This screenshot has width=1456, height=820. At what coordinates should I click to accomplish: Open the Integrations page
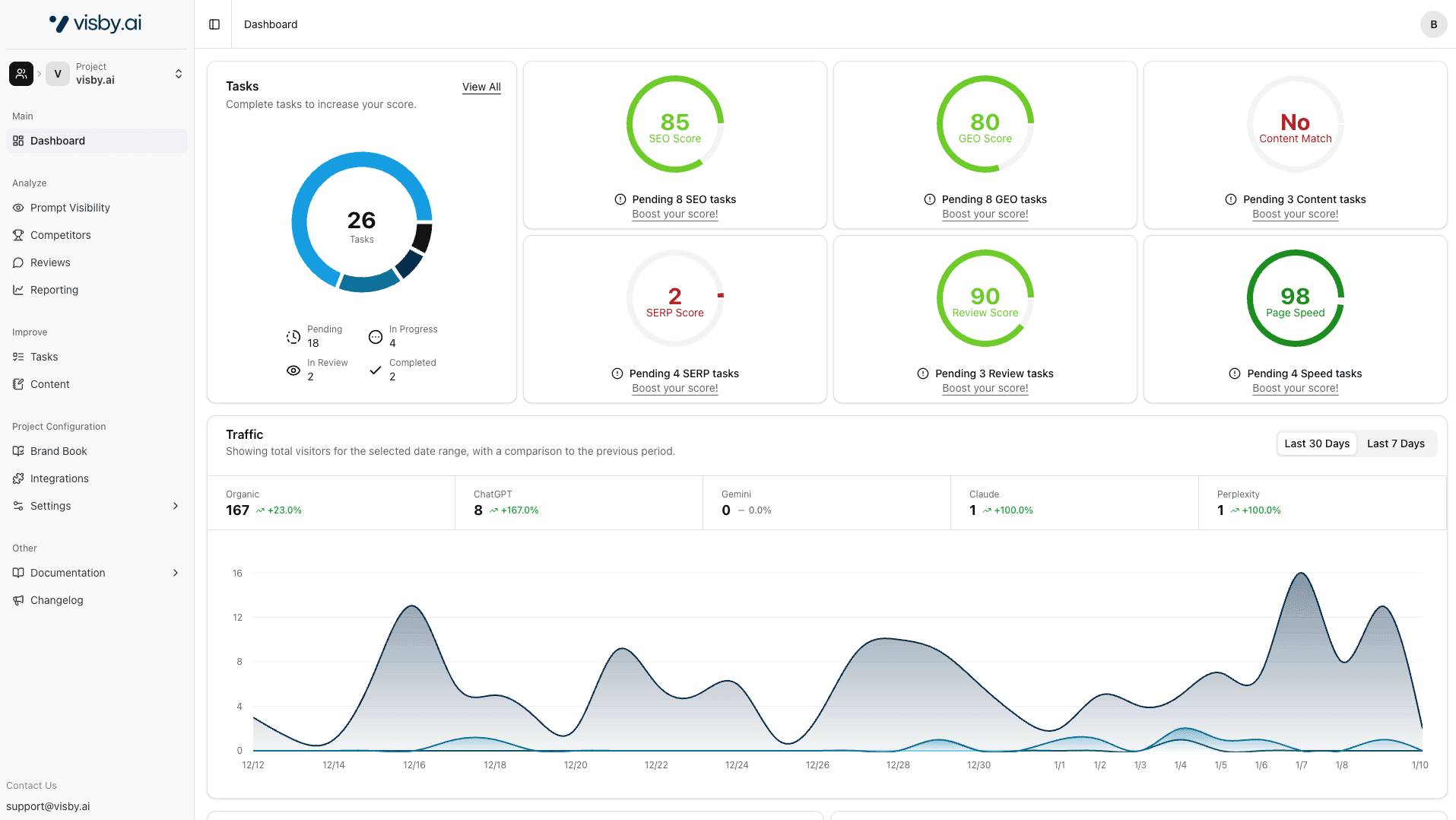pyautogui.click(x=59, y=478)
